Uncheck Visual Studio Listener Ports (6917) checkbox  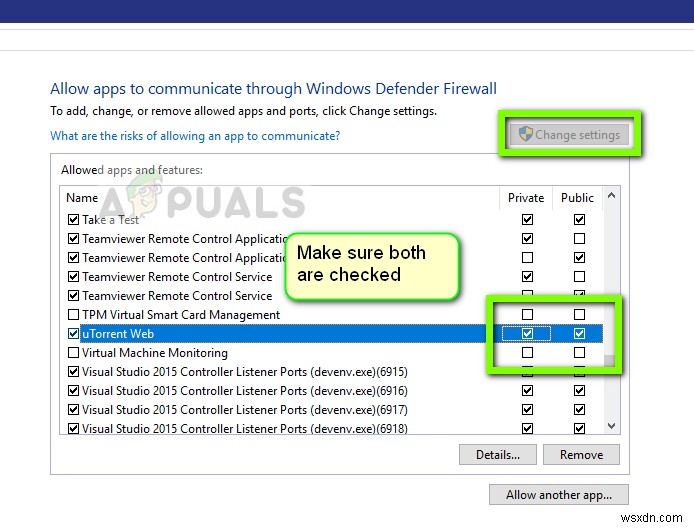pos(73,410)
